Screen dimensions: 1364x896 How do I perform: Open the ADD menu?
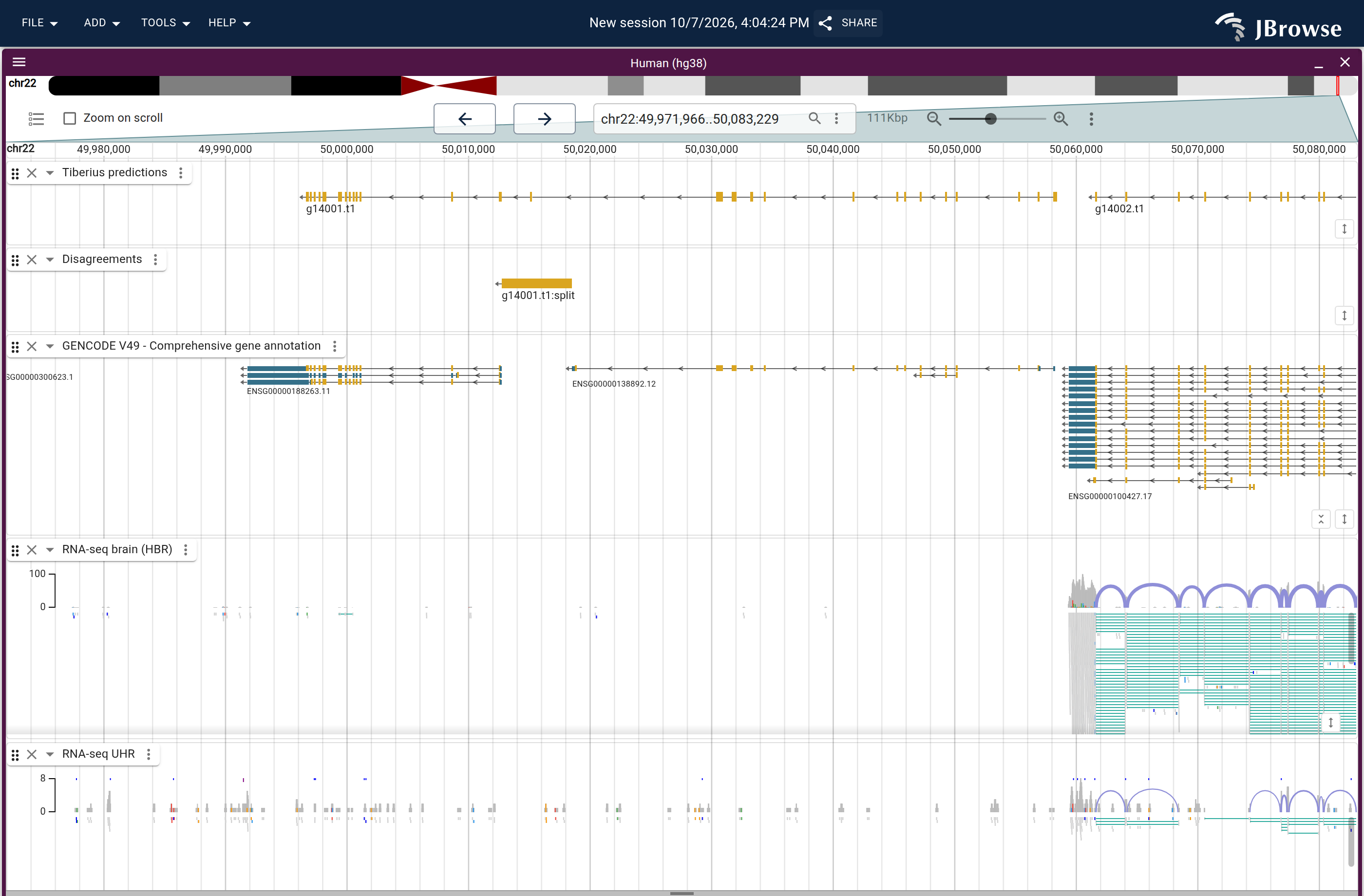101,23
